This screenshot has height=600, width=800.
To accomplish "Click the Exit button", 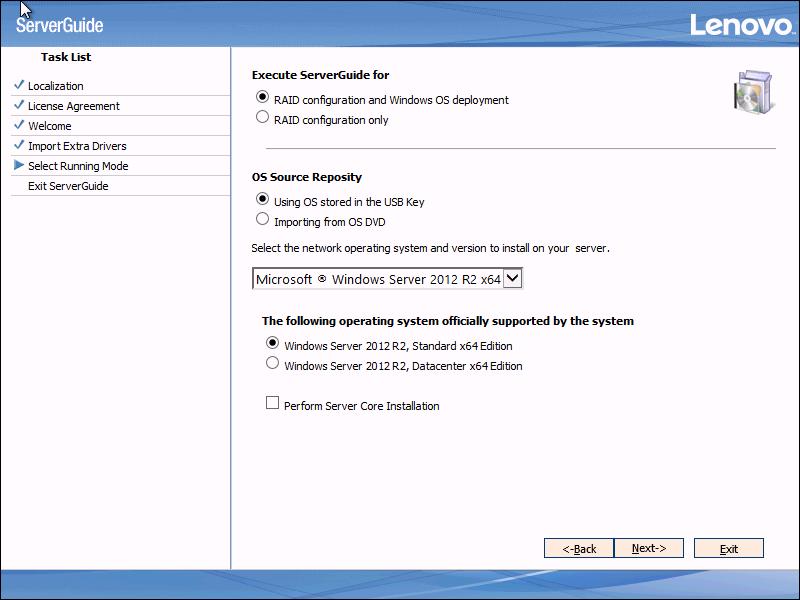I will coord(728,548).
